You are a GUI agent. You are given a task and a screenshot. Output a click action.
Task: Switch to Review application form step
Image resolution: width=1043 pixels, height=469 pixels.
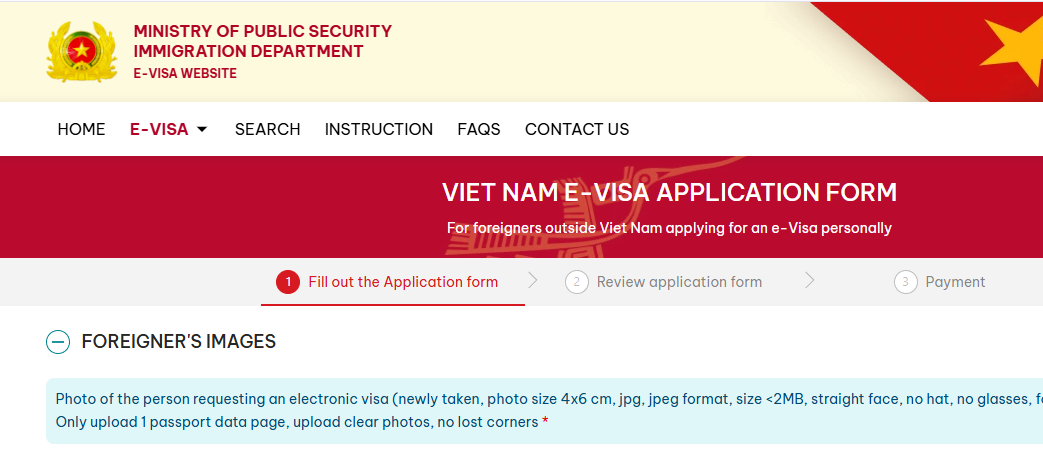(679, 282)
